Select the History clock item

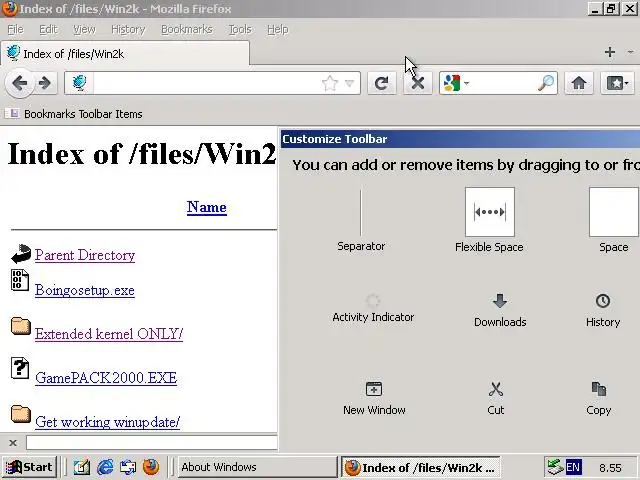[x=603, y=310]
